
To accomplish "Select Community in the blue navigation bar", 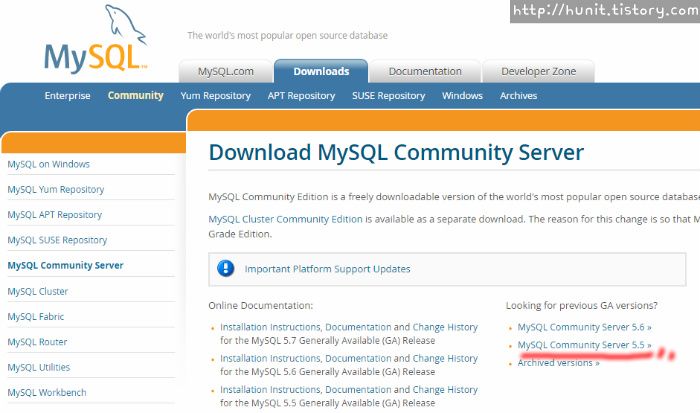I will 136,96.
